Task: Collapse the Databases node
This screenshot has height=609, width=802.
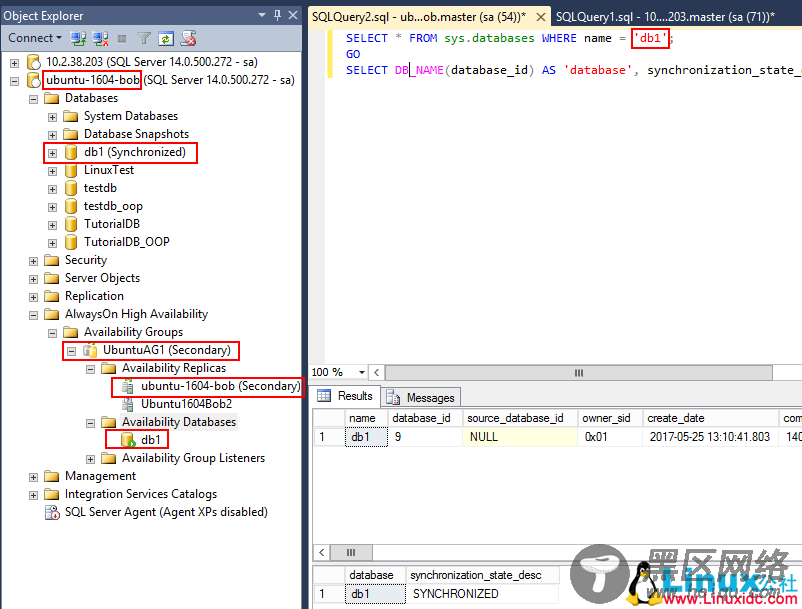Action: 34,97
